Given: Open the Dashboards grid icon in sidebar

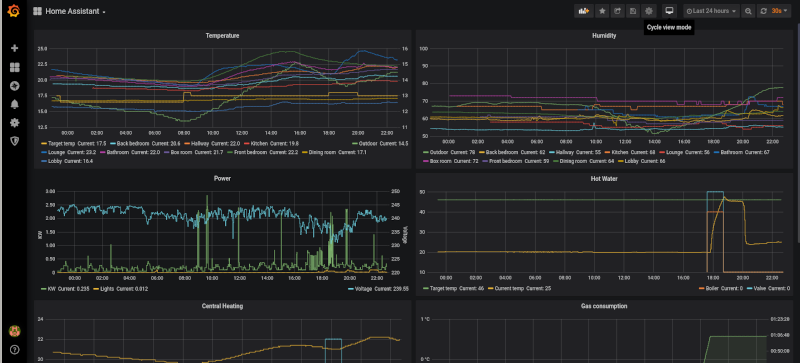Looking at the screenshot, I should 15,67.
